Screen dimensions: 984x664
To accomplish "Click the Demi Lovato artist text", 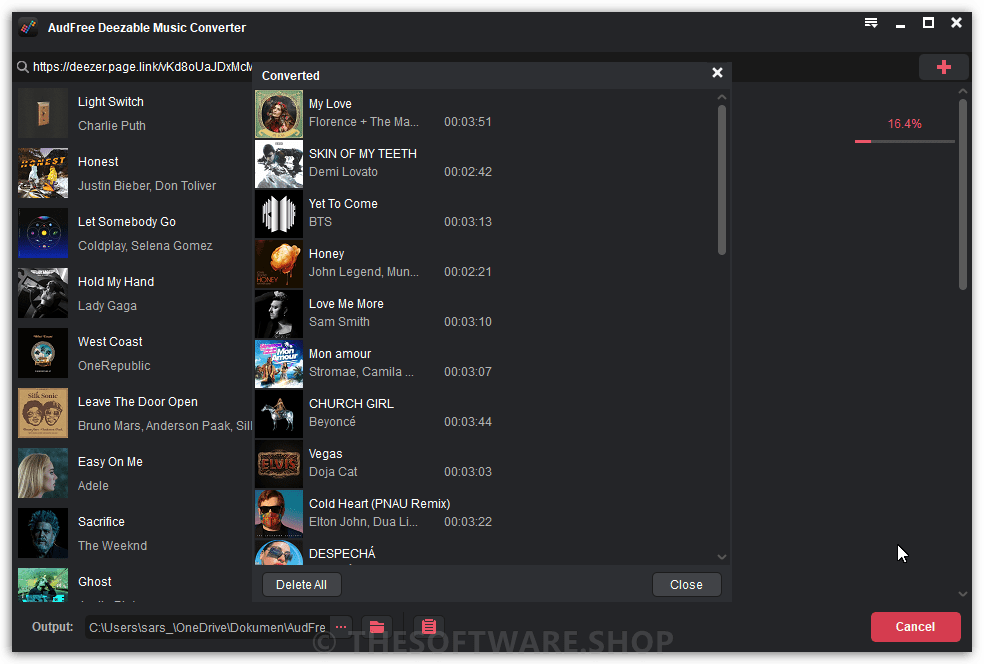I will [343, 172].
